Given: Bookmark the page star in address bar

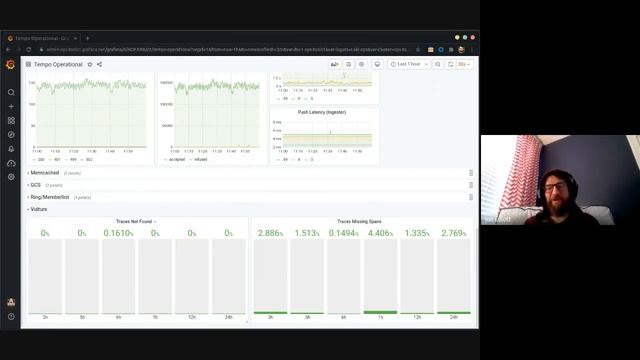Looking at the screenshot, I should coord(418,49).
